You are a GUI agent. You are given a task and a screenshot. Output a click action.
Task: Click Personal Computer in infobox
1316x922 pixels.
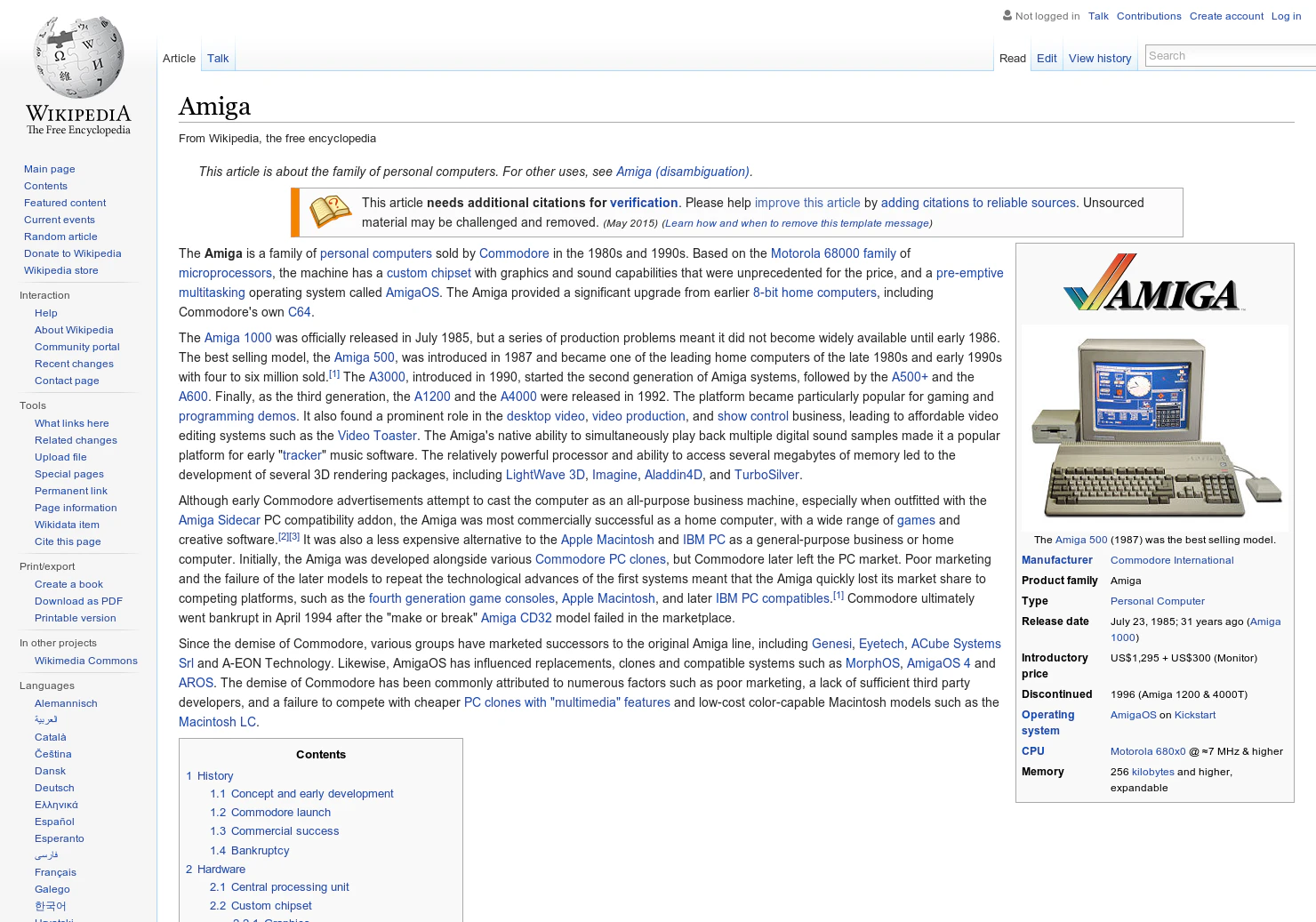tap(1158, 601)
